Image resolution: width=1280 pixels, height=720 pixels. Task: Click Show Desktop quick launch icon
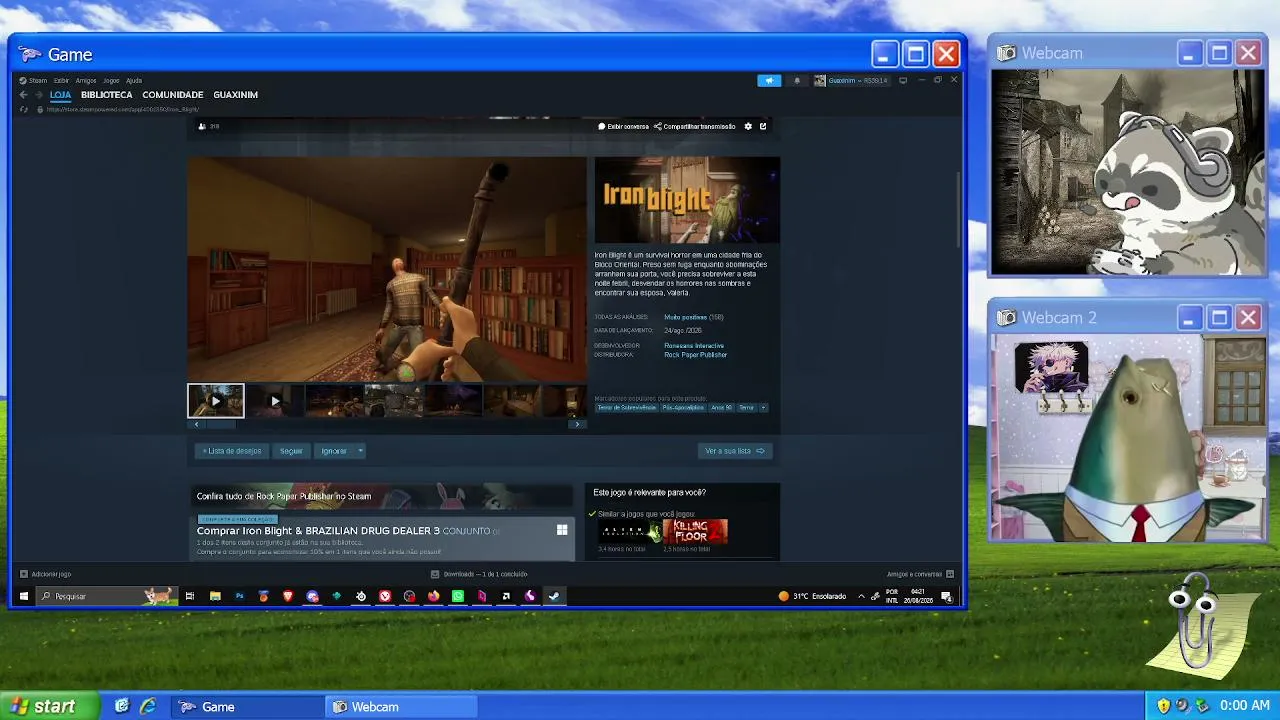point(122,706)
